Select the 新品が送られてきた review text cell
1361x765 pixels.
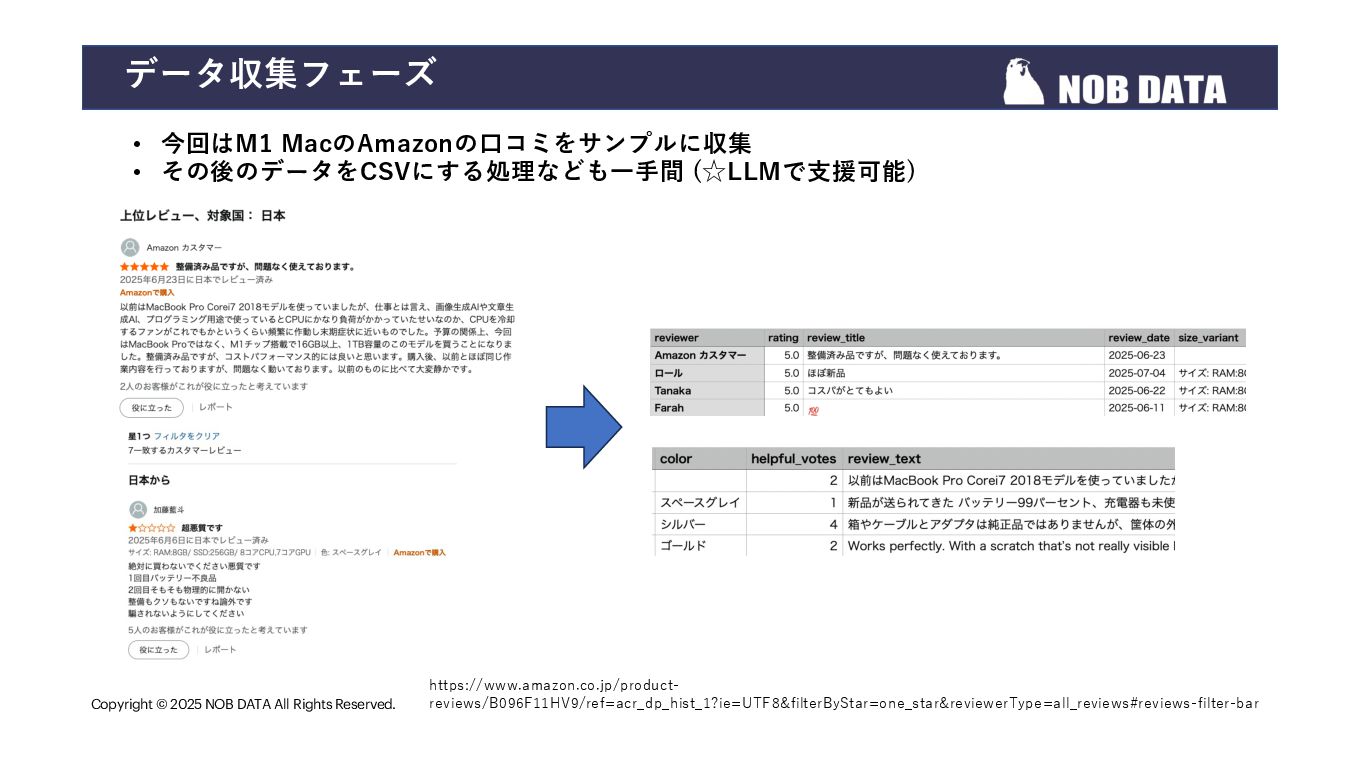click(1009, 502)
